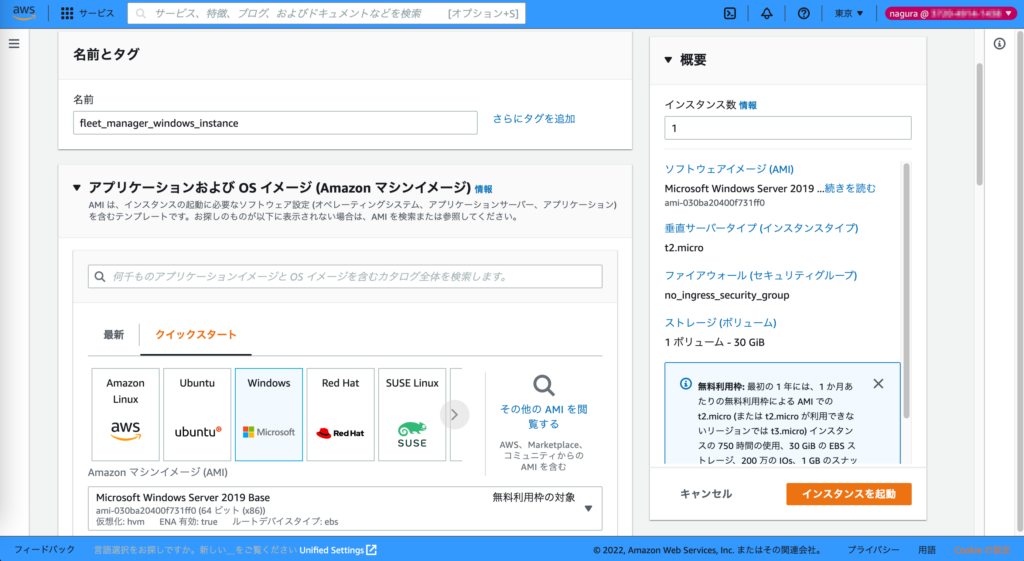Viewport: 1024px width, 561px height.
Task: Open Unified Settings footer link
Action: pyautogui.click(x=338, y=550)
